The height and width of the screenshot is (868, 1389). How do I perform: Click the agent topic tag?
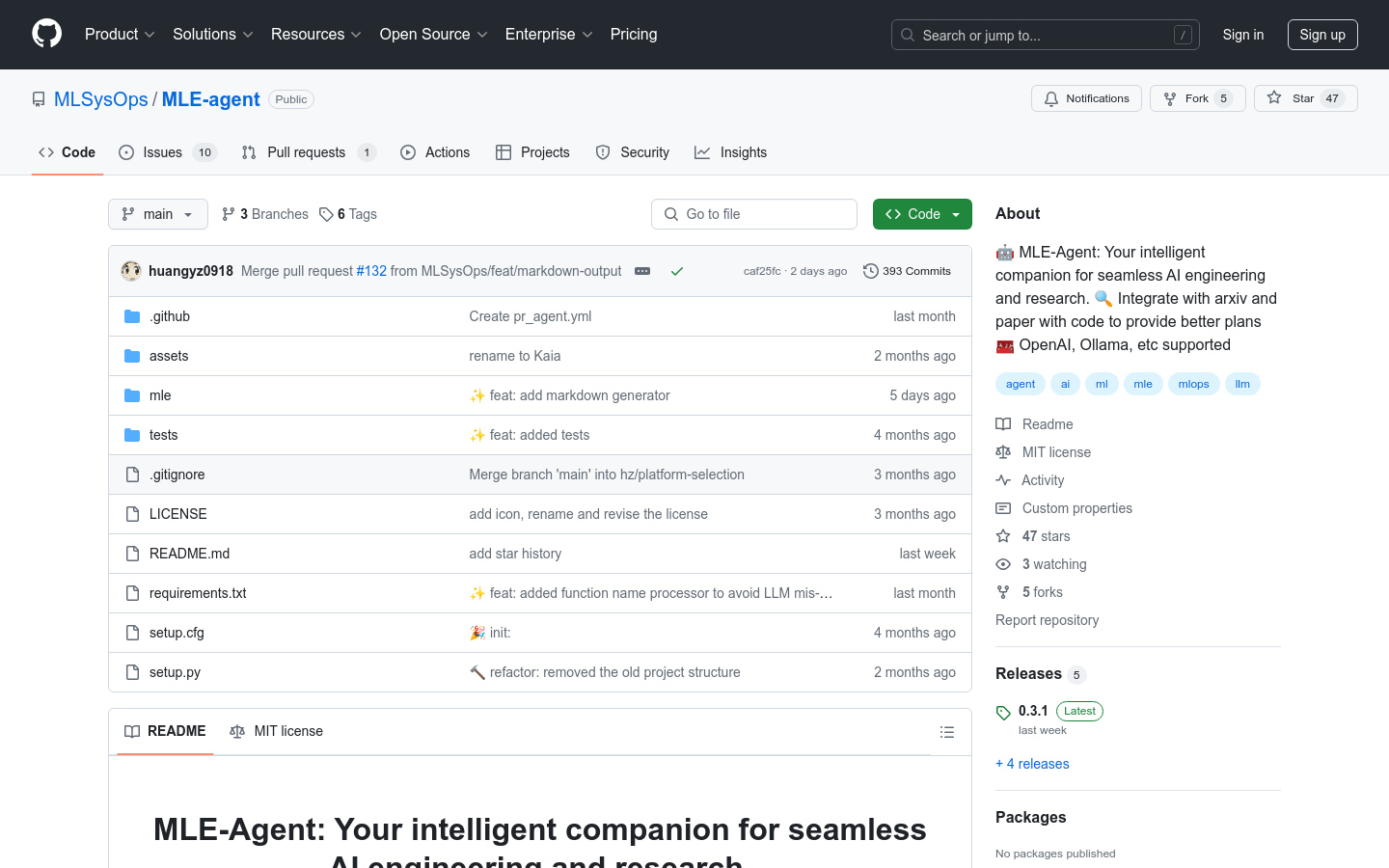coord(1021,384)
